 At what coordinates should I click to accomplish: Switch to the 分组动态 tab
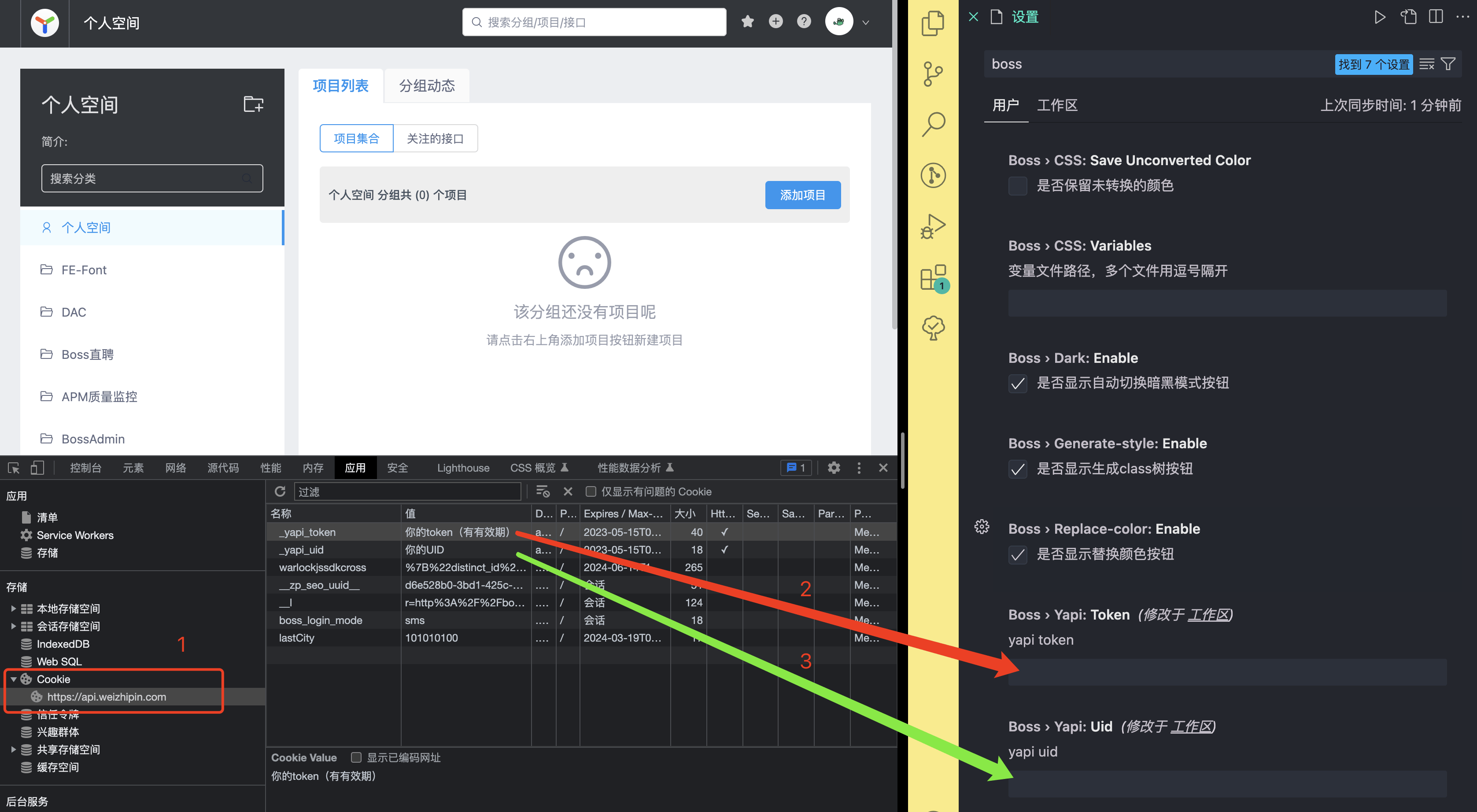pyautogui.click(x=427, y=86)
